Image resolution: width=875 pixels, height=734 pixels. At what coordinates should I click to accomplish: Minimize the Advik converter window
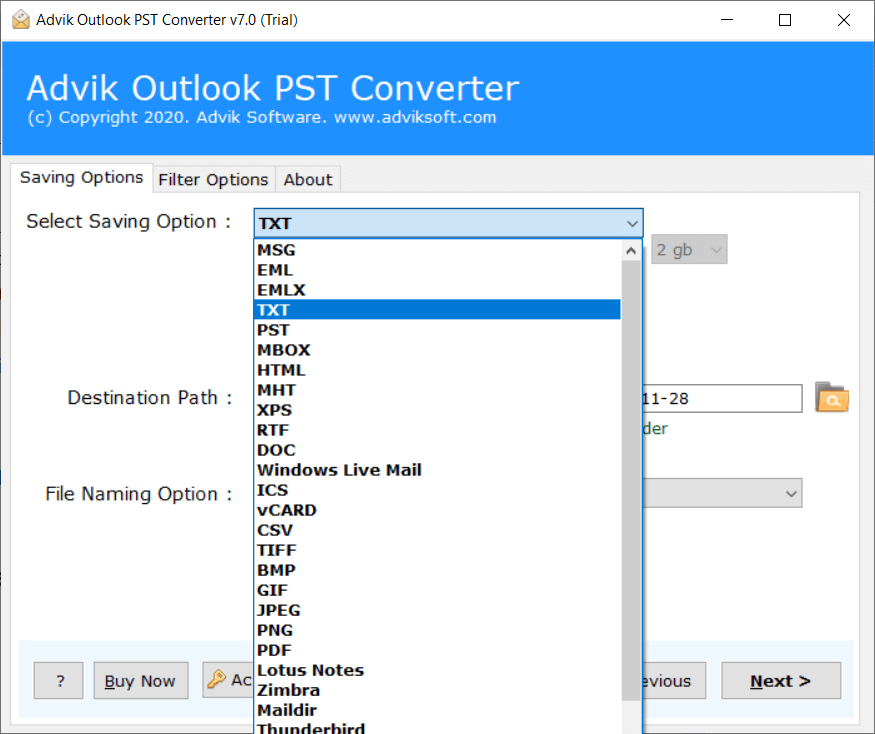[727, 20]
